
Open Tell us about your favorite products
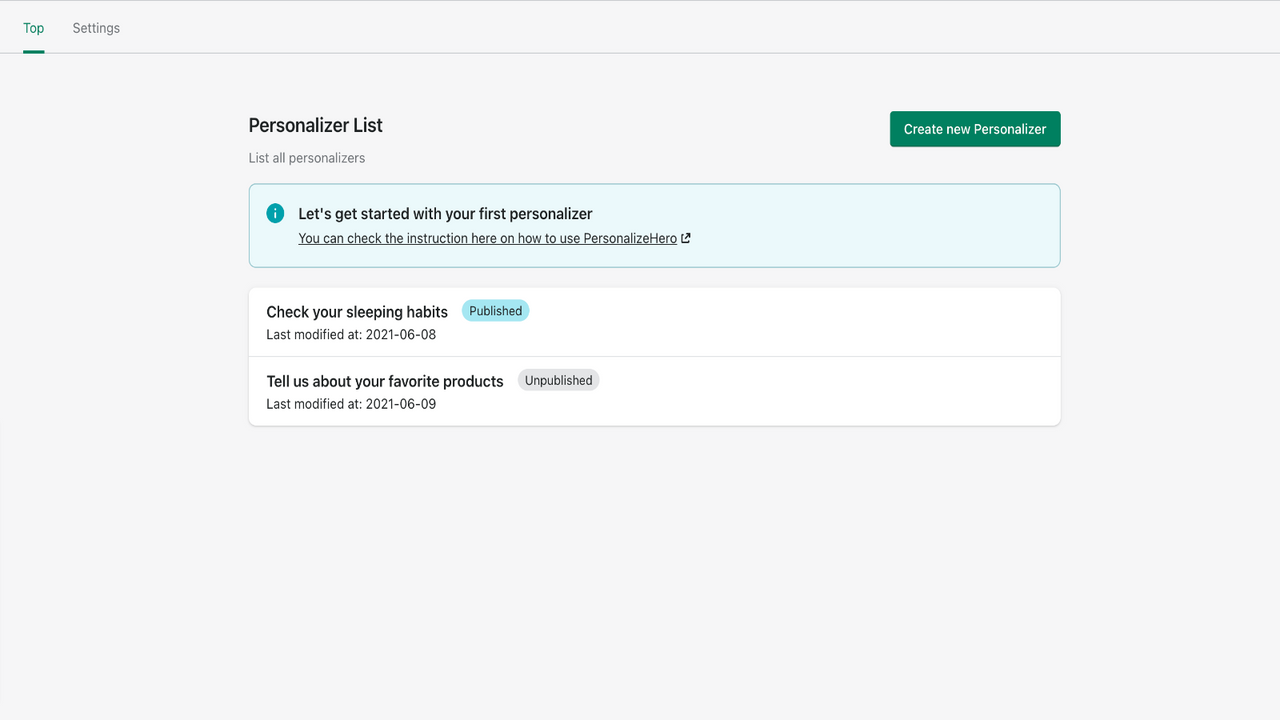pos(385,381)
